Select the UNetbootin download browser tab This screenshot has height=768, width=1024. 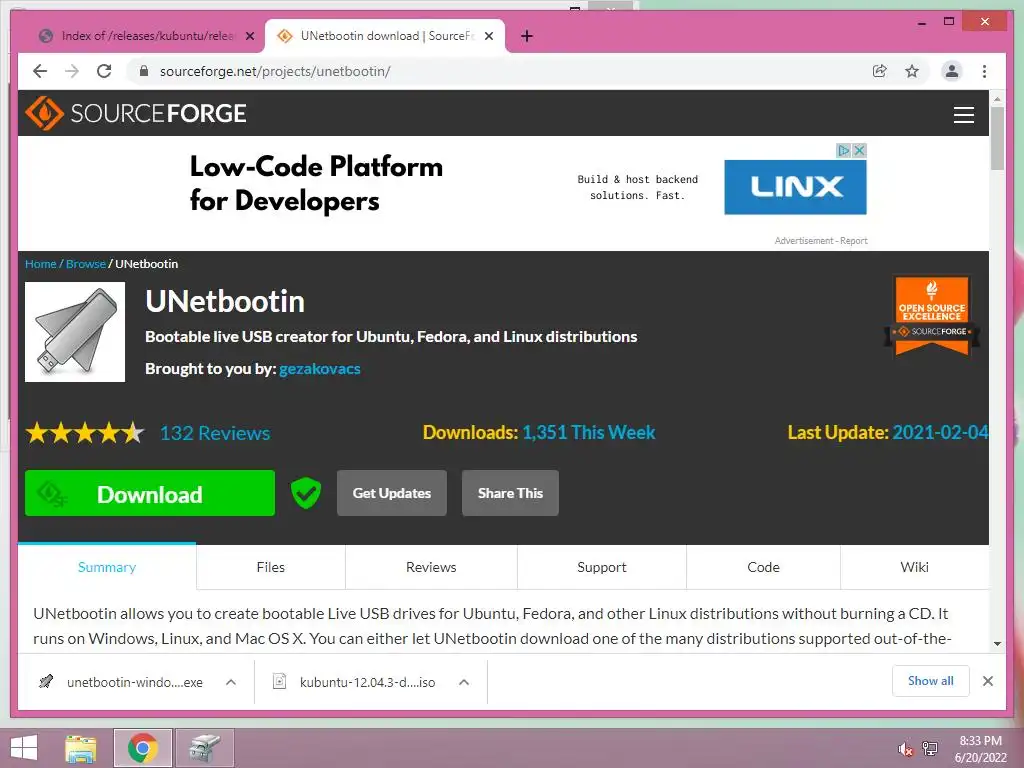[x=385, y=36]
